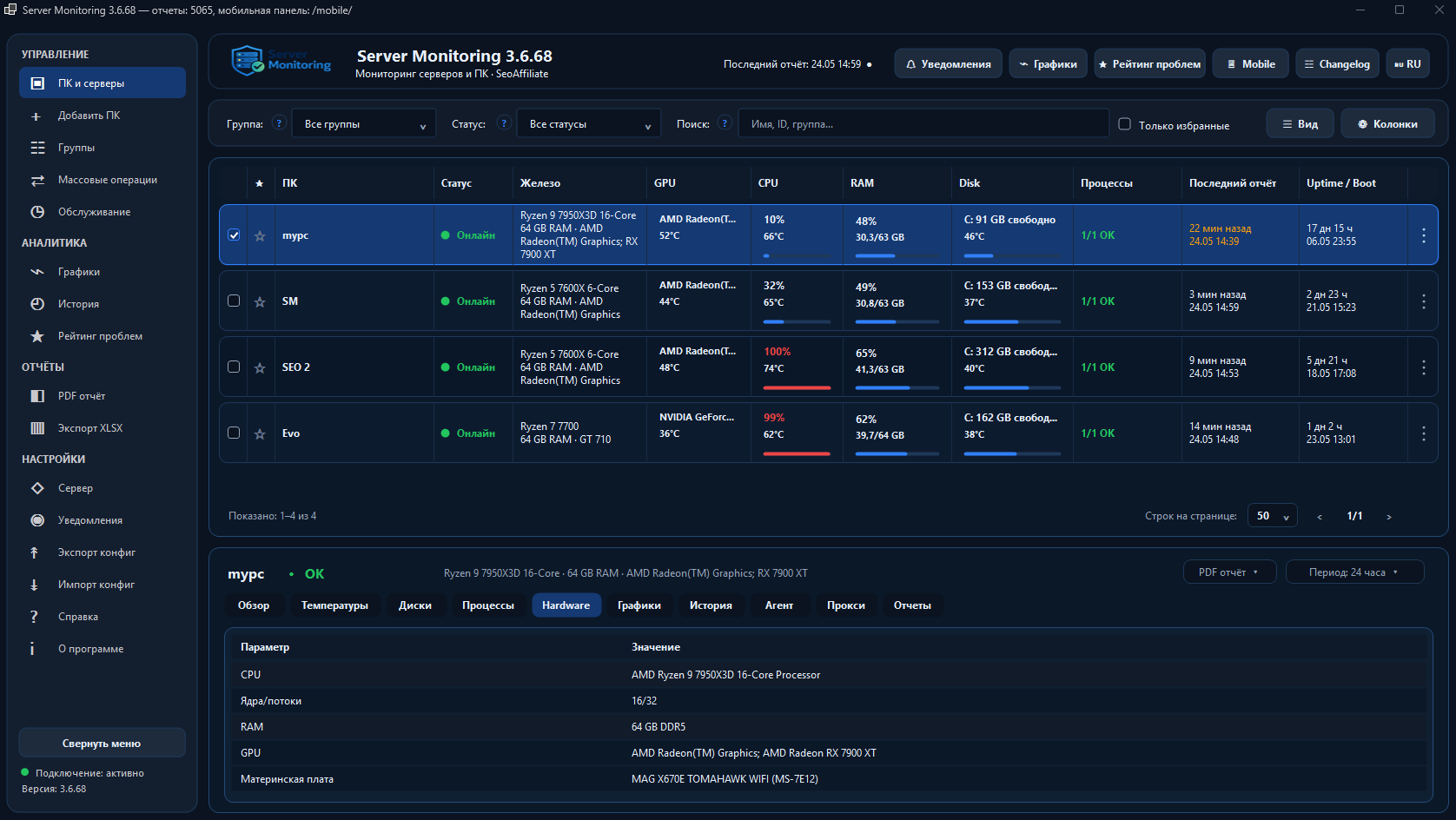The height and width of the screenshot is (820, 1456).
Task: Click the help icon next to Поиск
Action: [x=725, y=123]
